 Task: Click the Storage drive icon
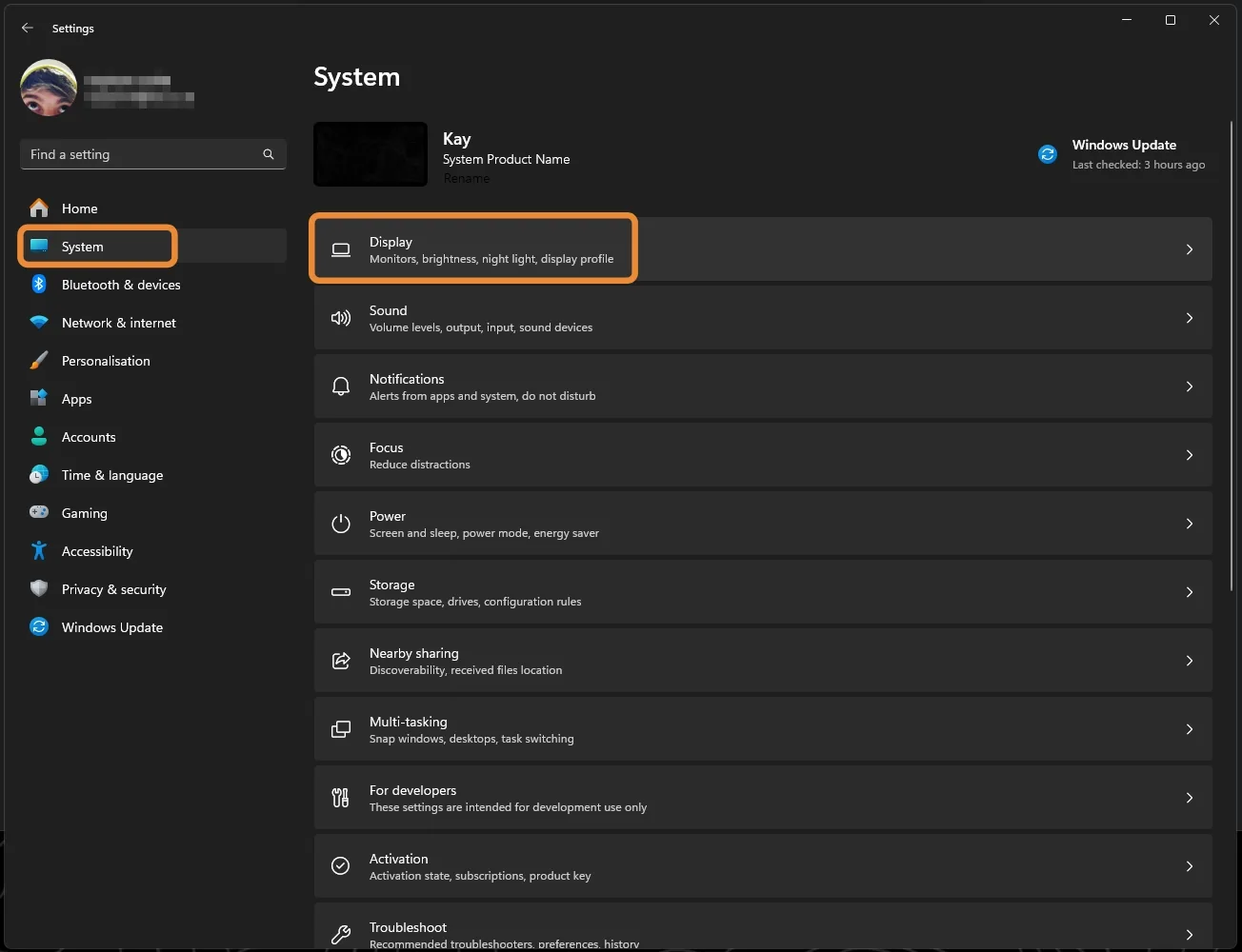coord(341,592)
